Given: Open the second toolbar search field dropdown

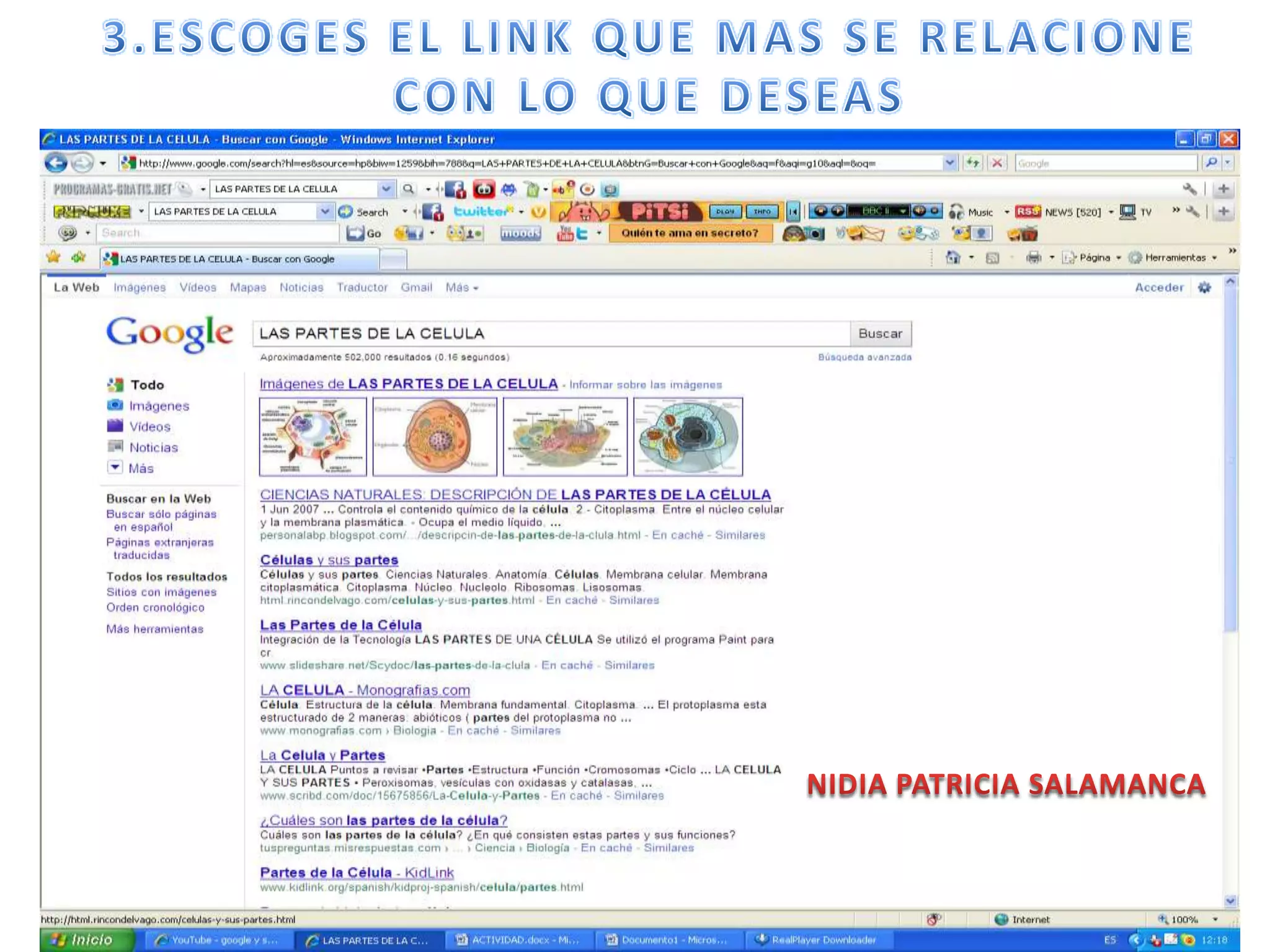Looking at the screenshot, I should (x=325, y=212).
